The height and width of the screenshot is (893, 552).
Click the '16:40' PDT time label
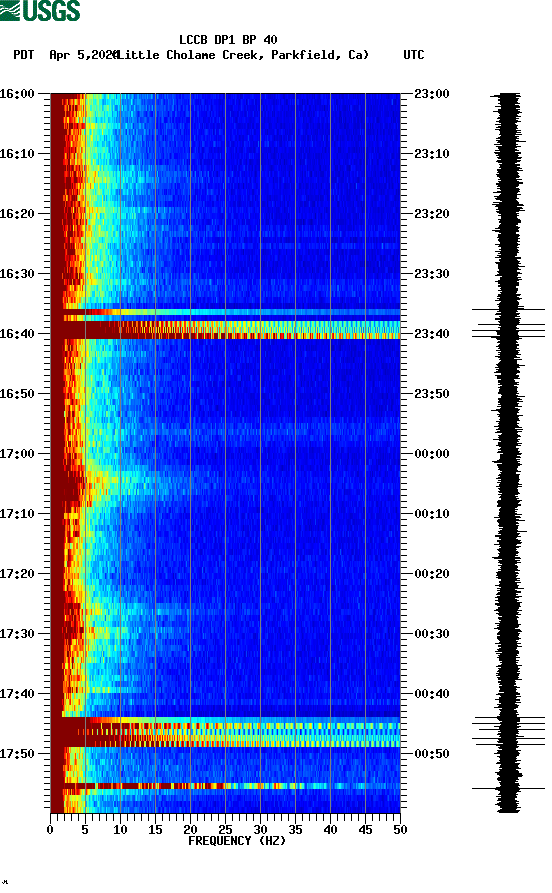coord(17,334)
